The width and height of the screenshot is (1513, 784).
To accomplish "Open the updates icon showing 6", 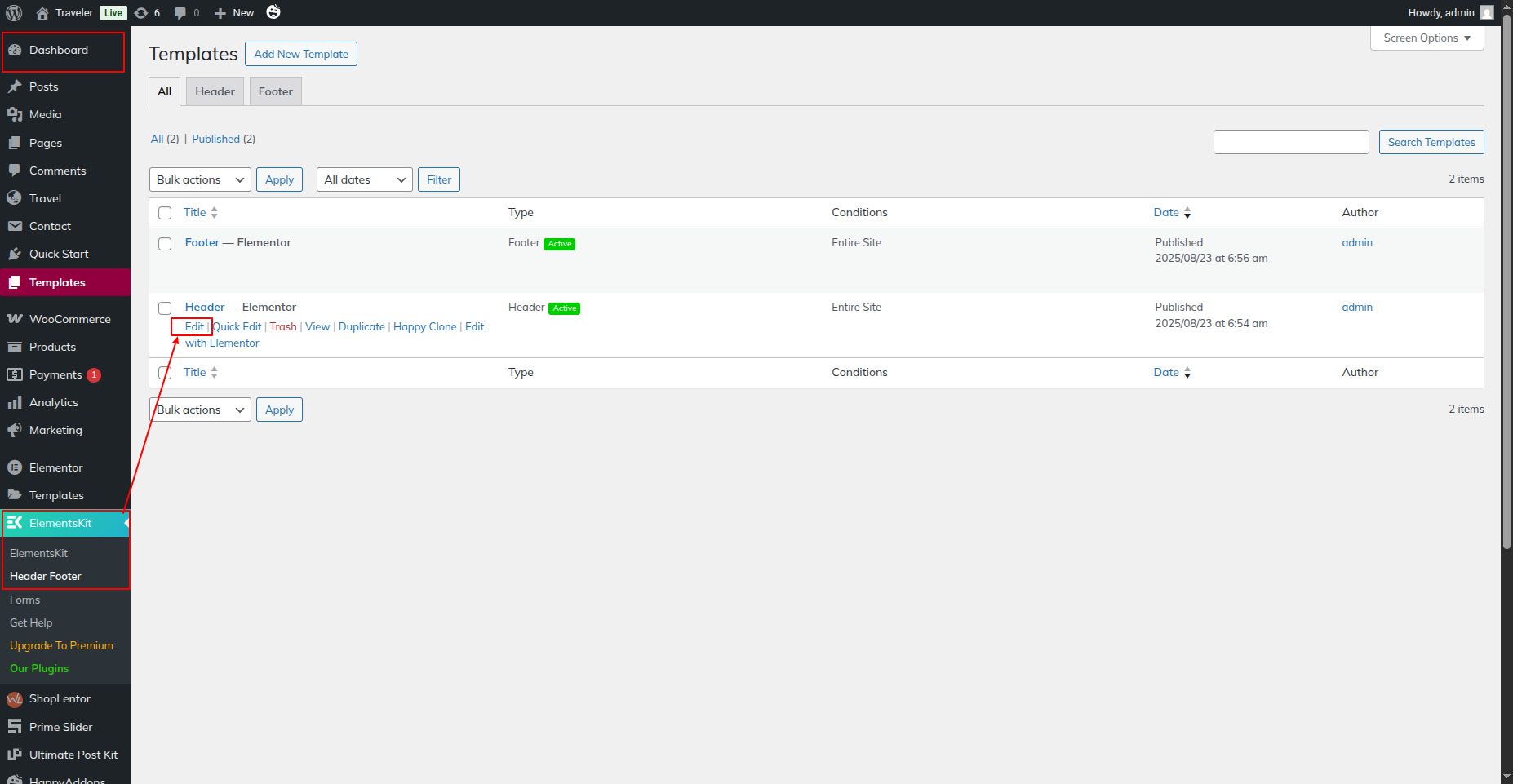I will point(141,13).
